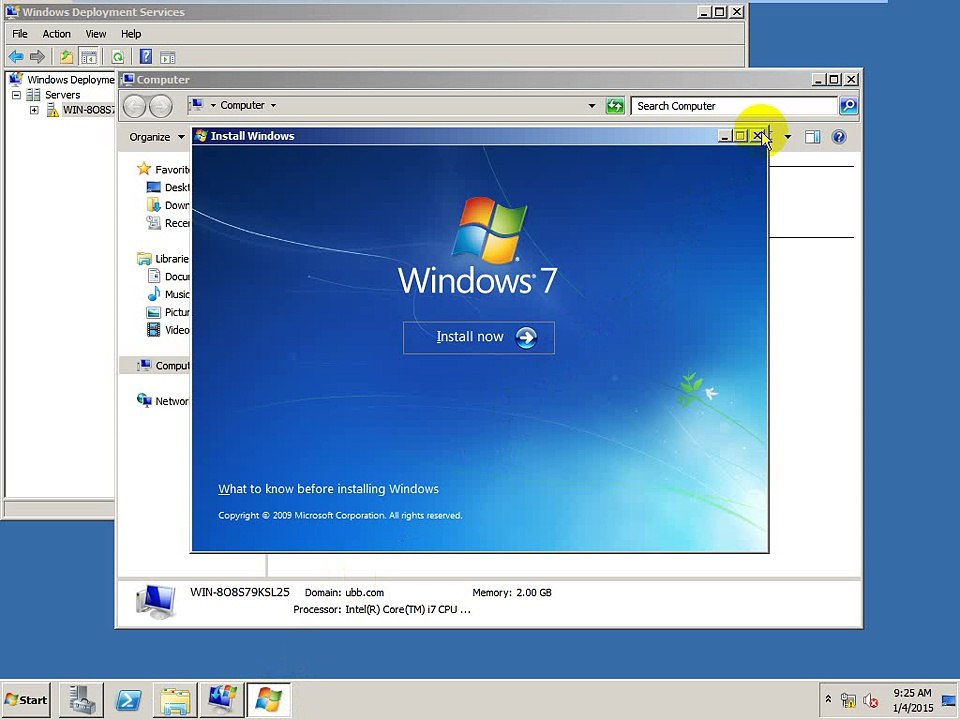Click green Refresh icon in WDS toolbar

(118, 57)
